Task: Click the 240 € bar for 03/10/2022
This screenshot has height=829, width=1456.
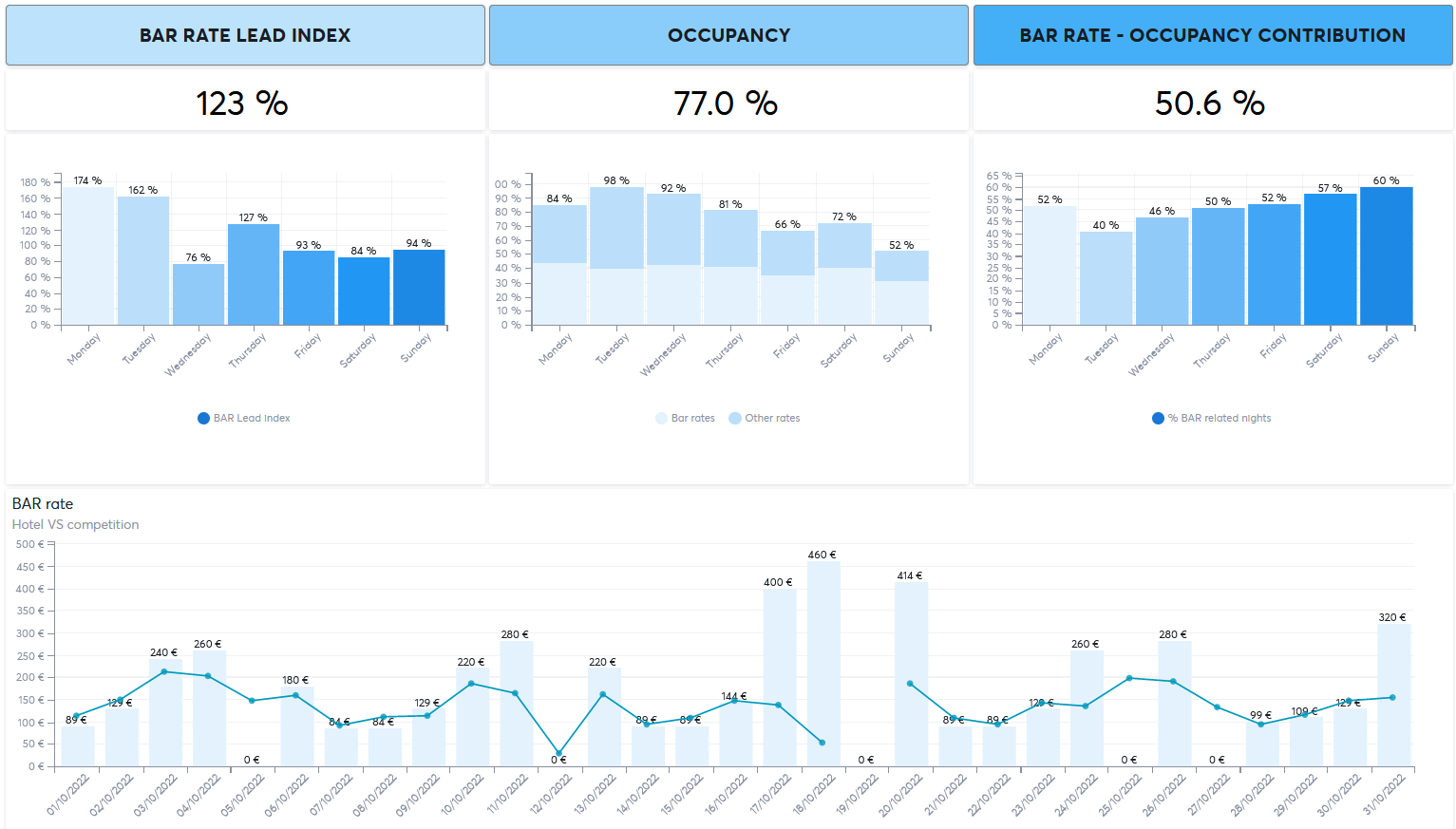Action: point(165,713)
